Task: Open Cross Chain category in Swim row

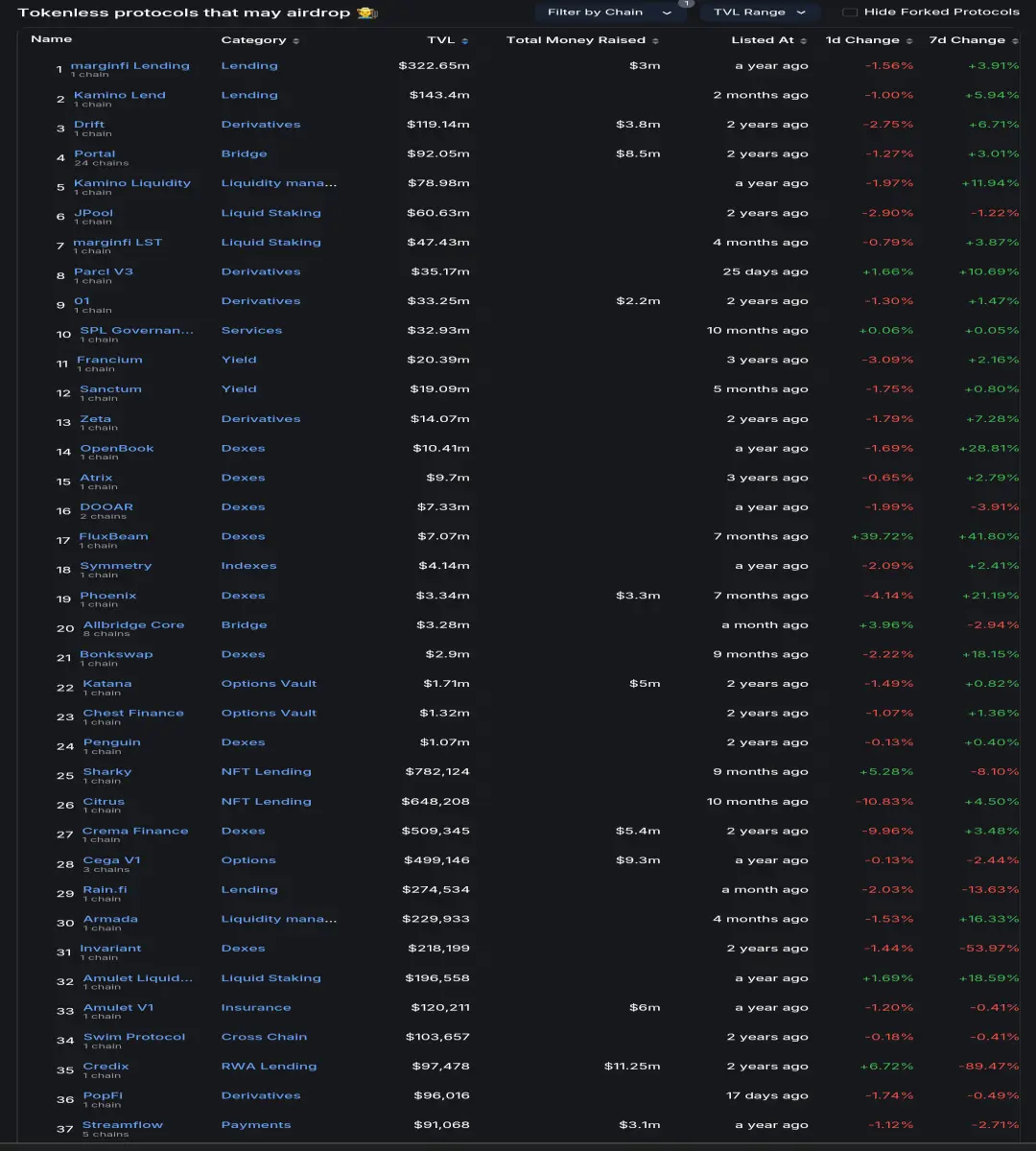Action: 264,1037
